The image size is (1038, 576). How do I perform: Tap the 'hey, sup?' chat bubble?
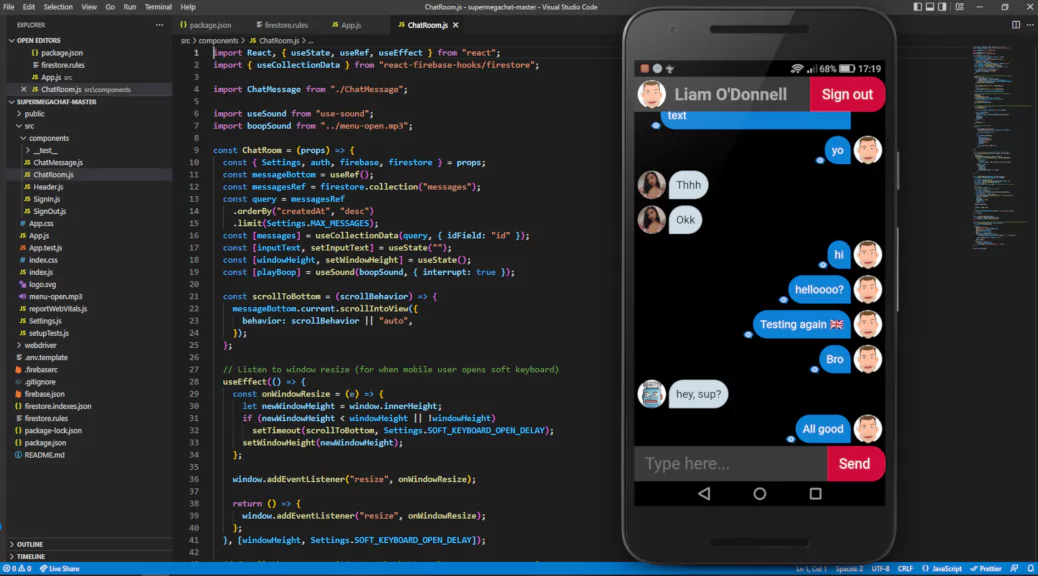(x=698, y=394)
